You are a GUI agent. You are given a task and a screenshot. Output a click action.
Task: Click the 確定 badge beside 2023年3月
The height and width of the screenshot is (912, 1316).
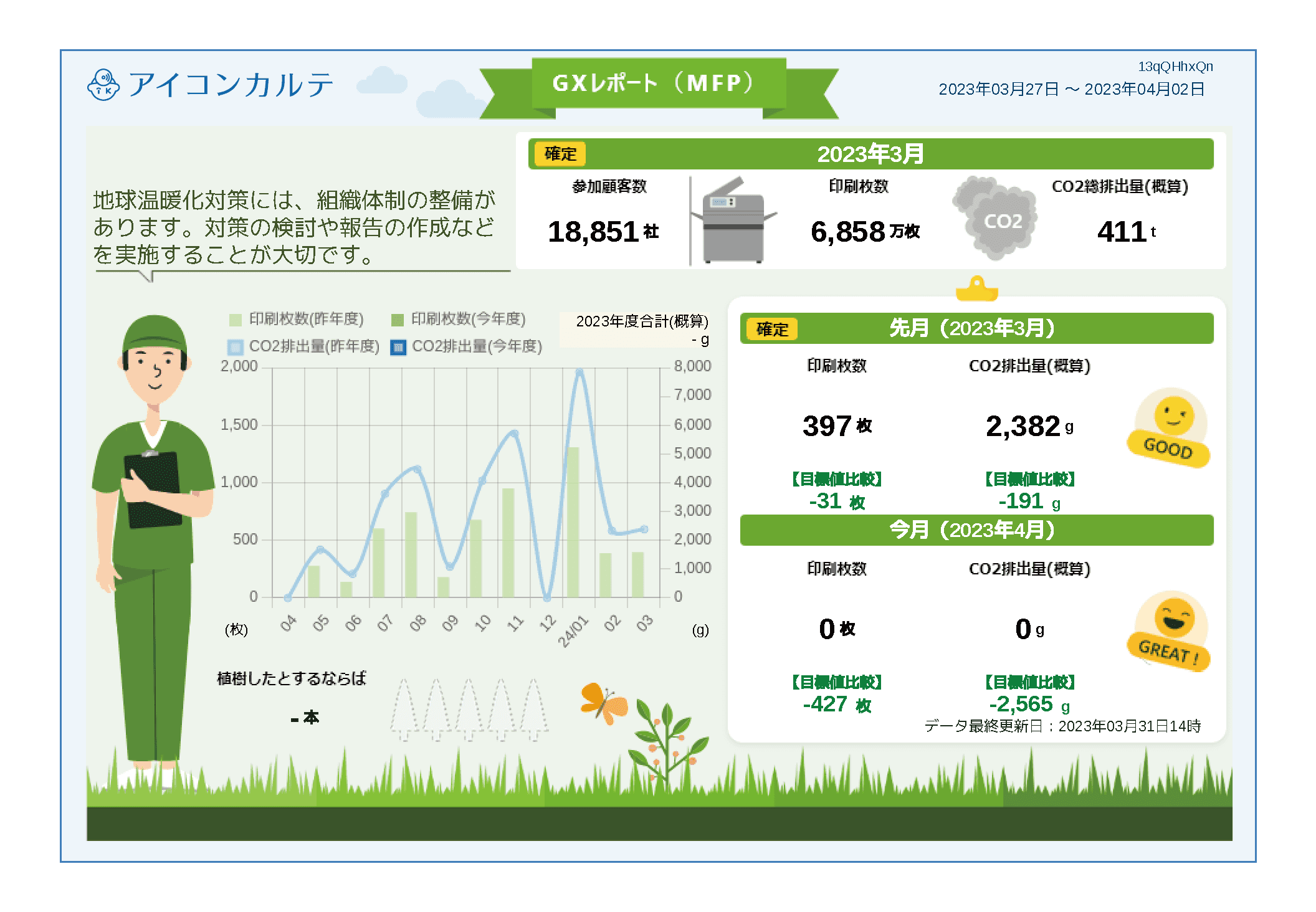560,154
